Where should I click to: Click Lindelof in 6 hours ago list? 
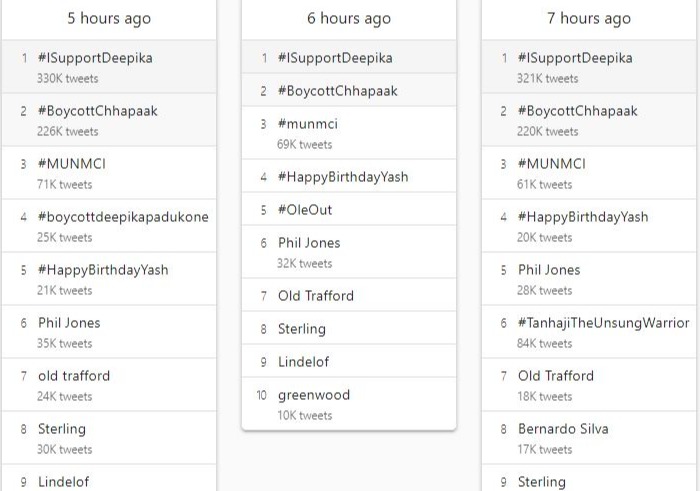[x=303, y=362]
